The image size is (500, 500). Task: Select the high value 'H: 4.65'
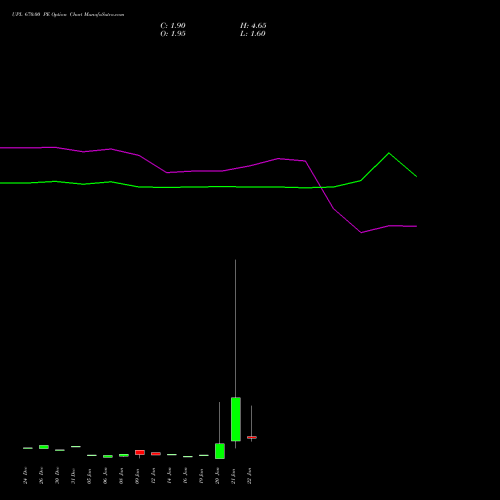click(x=253, y=26)
